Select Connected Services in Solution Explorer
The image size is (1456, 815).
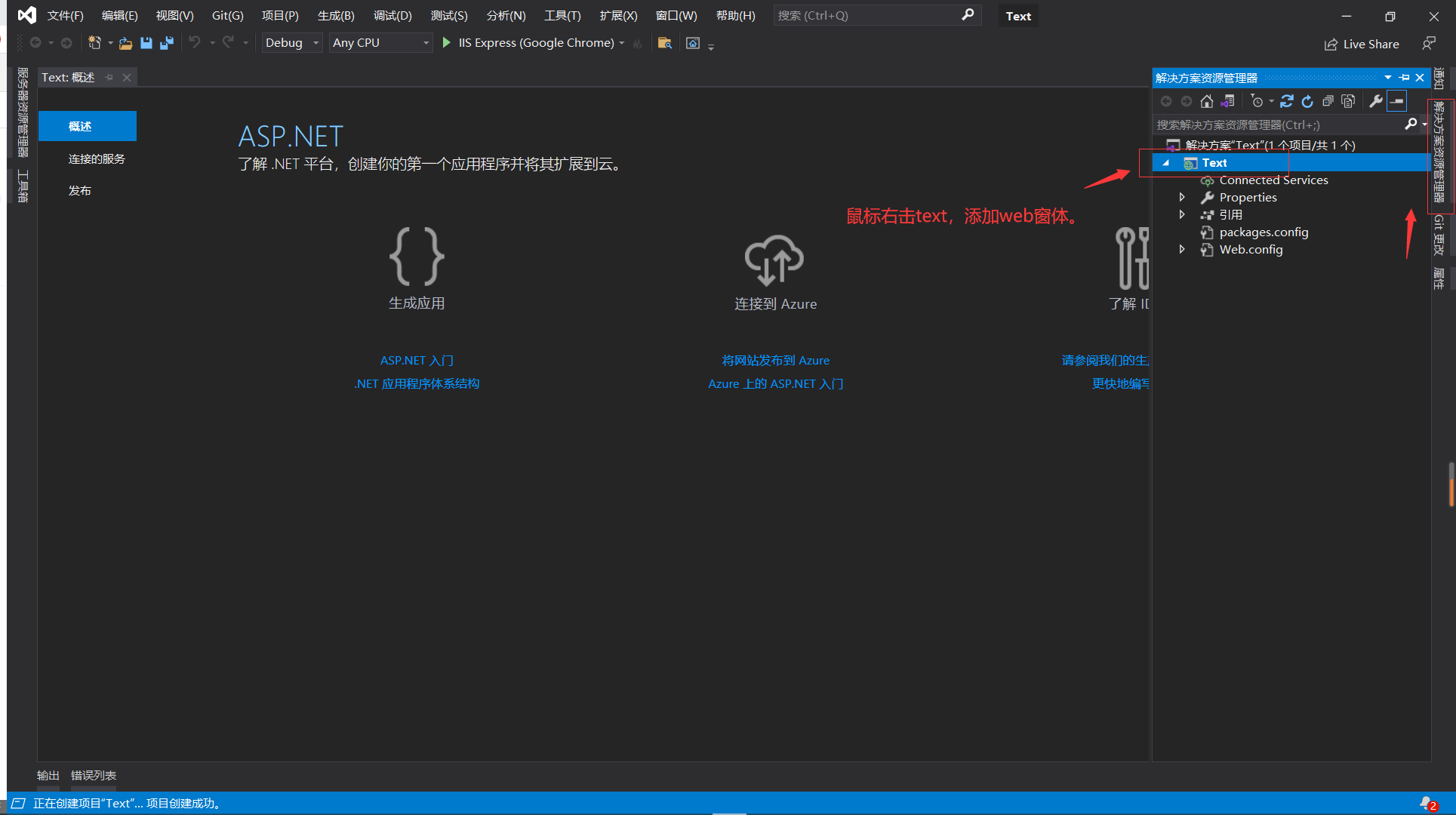pyautogui.click(x=1273, y=180)
